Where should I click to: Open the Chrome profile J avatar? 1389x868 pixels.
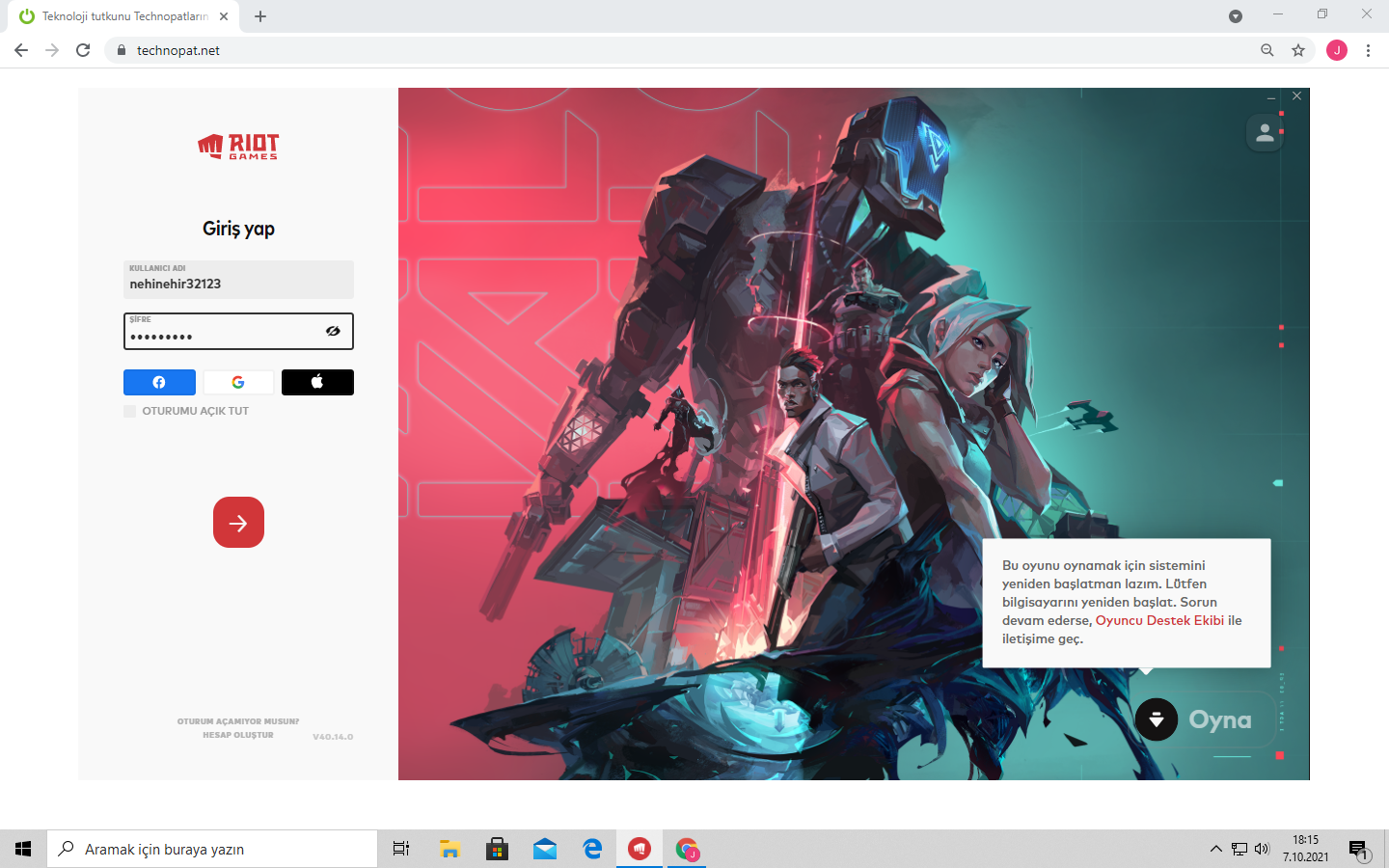click(1337, 50)
